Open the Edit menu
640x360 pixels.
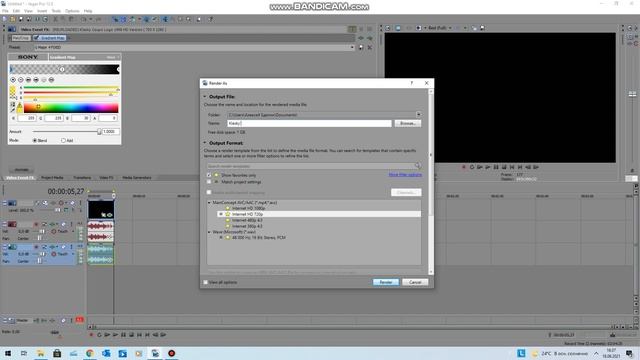16,11
